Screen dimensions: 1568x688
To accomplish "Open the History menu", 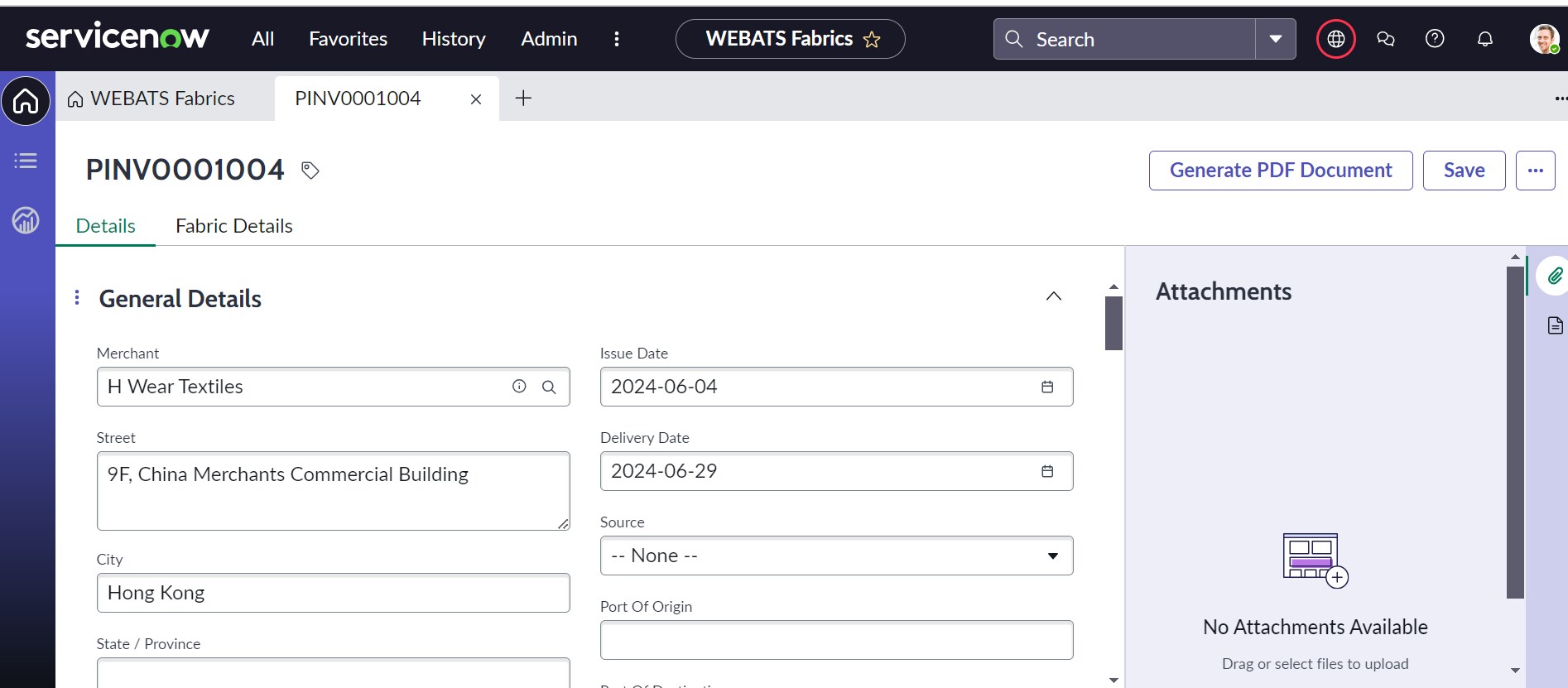I will [x=454, y=39].
